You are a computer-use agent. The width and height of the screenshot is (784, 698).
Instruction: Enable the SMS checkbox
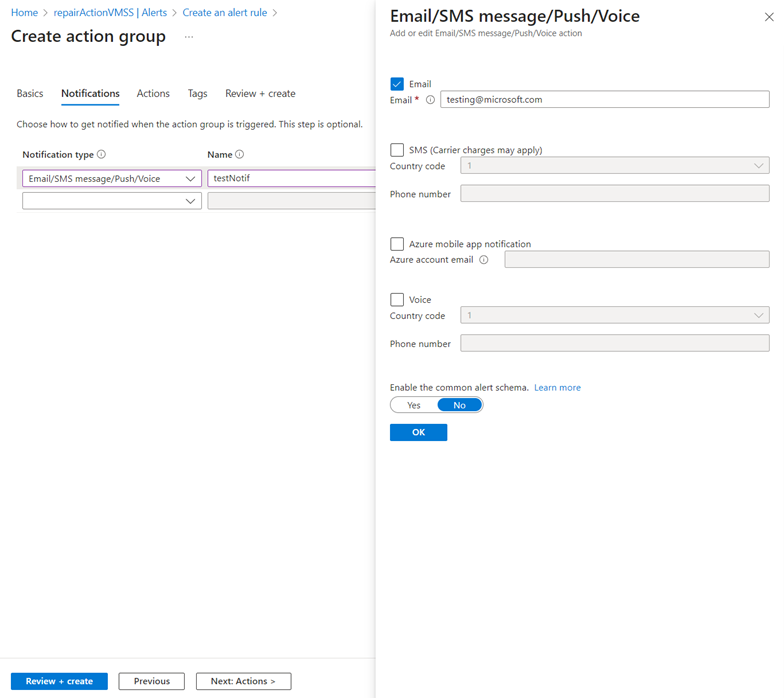(x=397, y=150)
